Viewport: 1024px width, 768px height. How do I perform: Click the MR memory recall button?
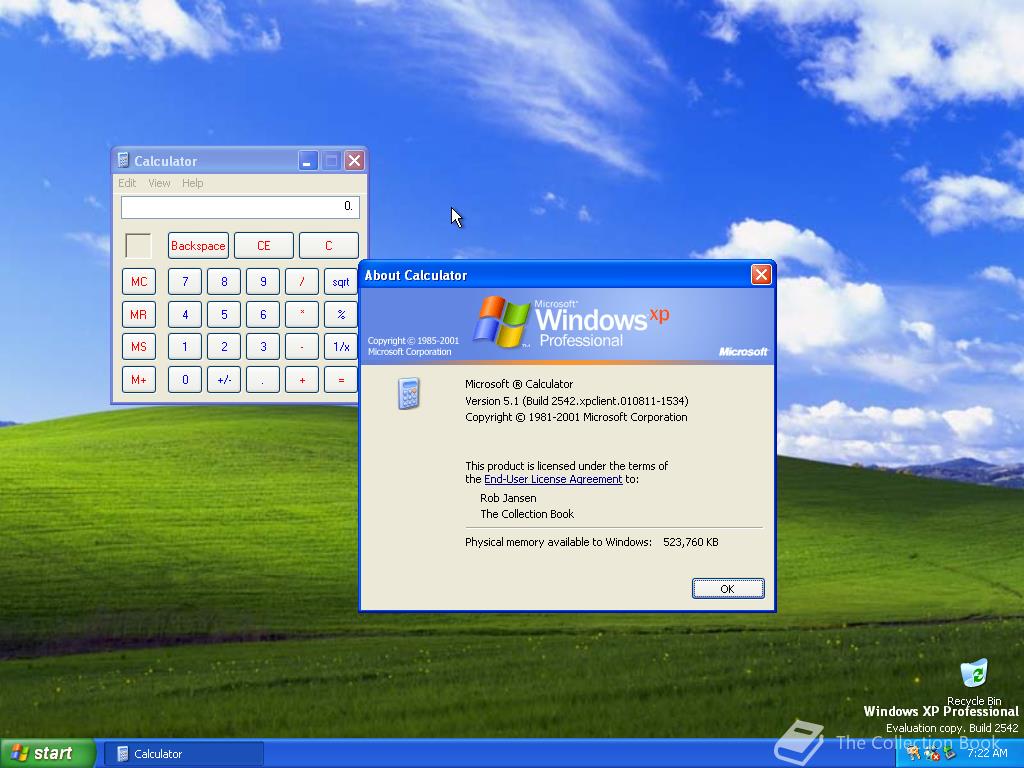coord(138,314)
